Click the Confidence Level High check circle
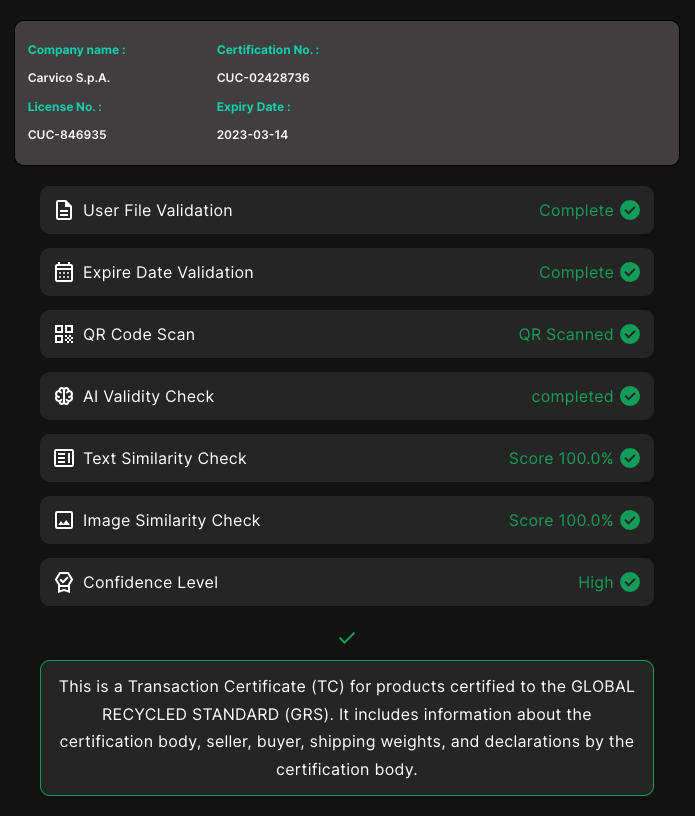 tap(630, 582)
